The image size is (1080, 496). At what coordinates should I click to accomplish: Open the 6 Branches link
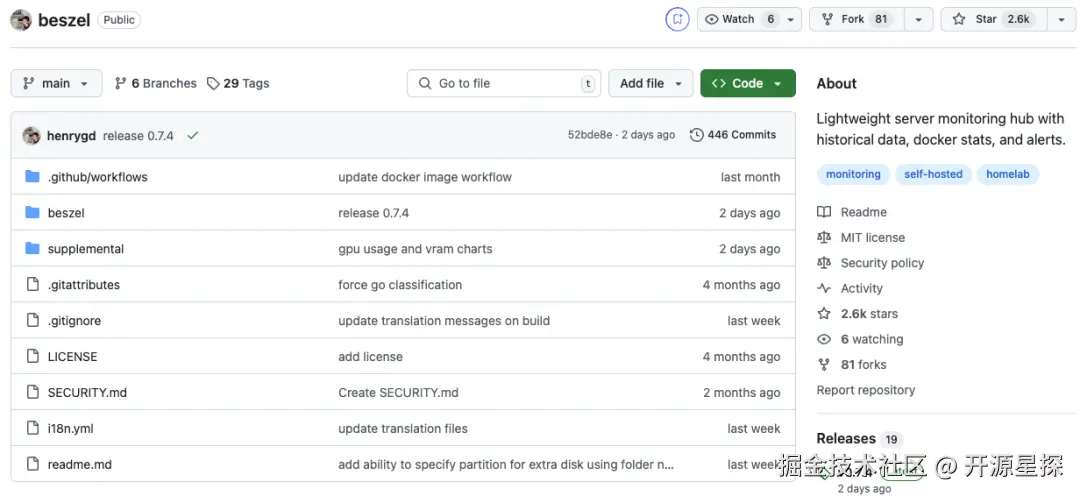pos(156,83)
